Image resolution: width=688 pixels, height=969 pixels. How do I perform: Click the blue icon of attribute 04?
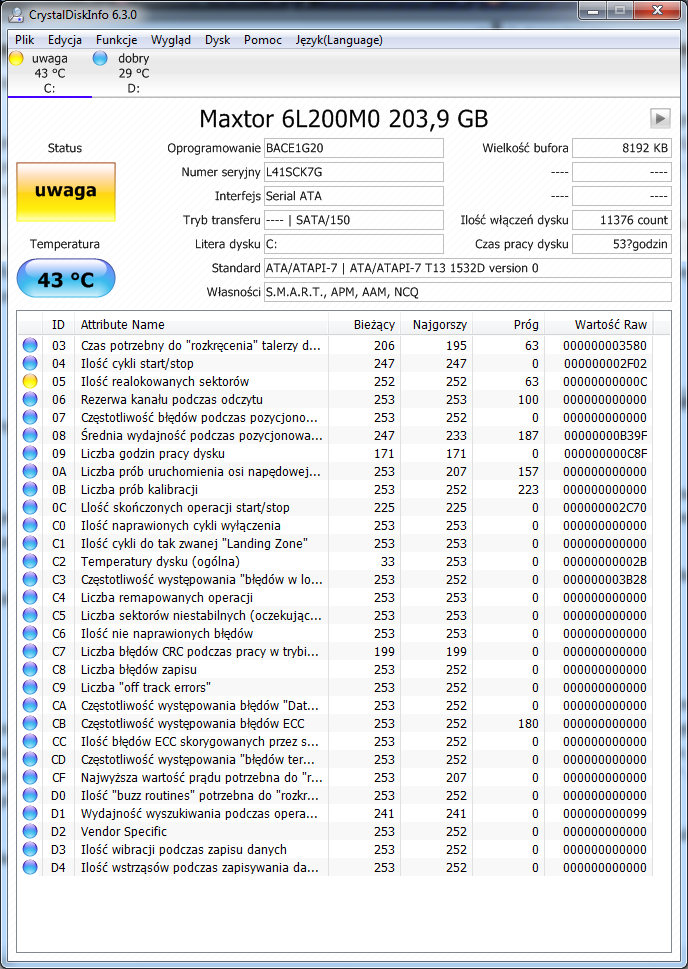point(30,363)
